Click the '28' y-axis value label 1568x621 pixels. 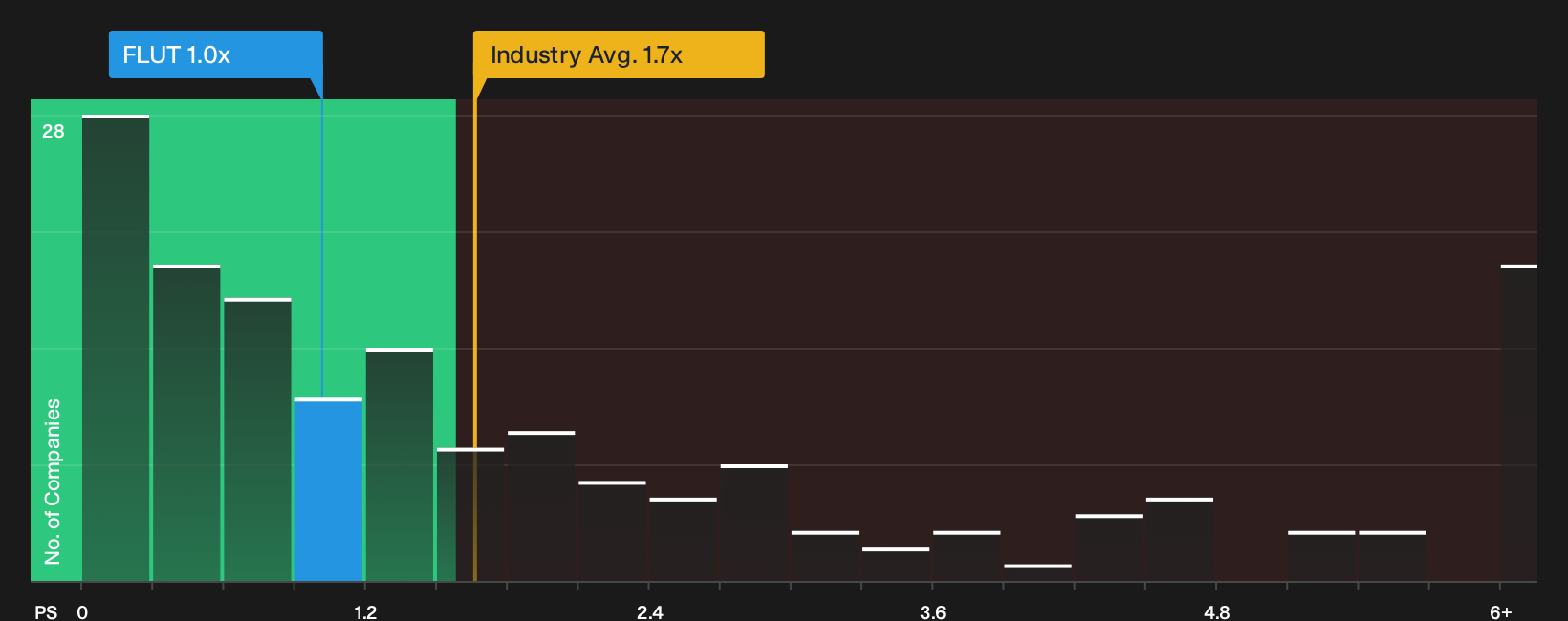54,131
